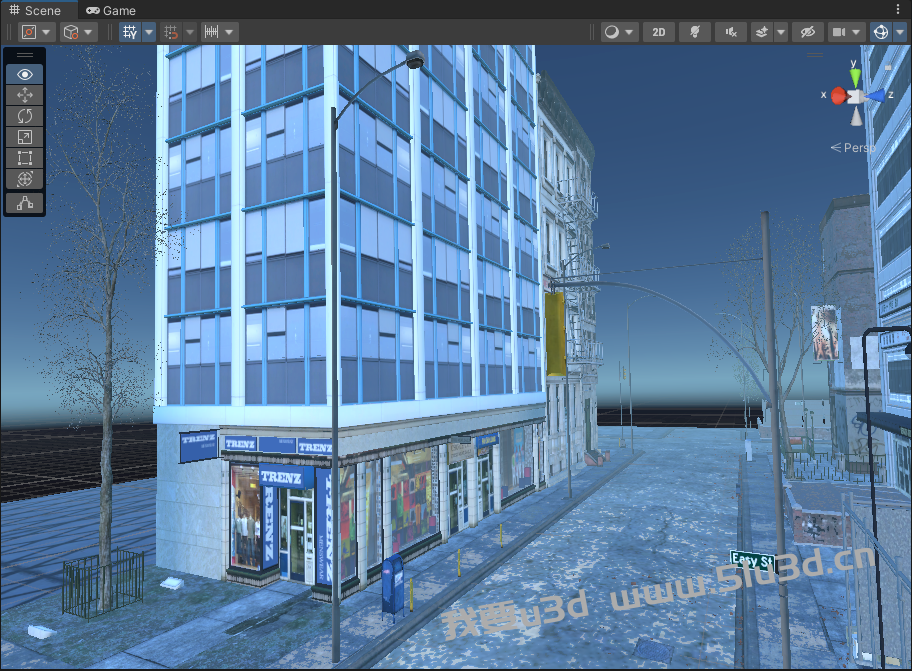Click the center cube of the orientation gizmo
The image size is (912, 671).
pos(855,97)
